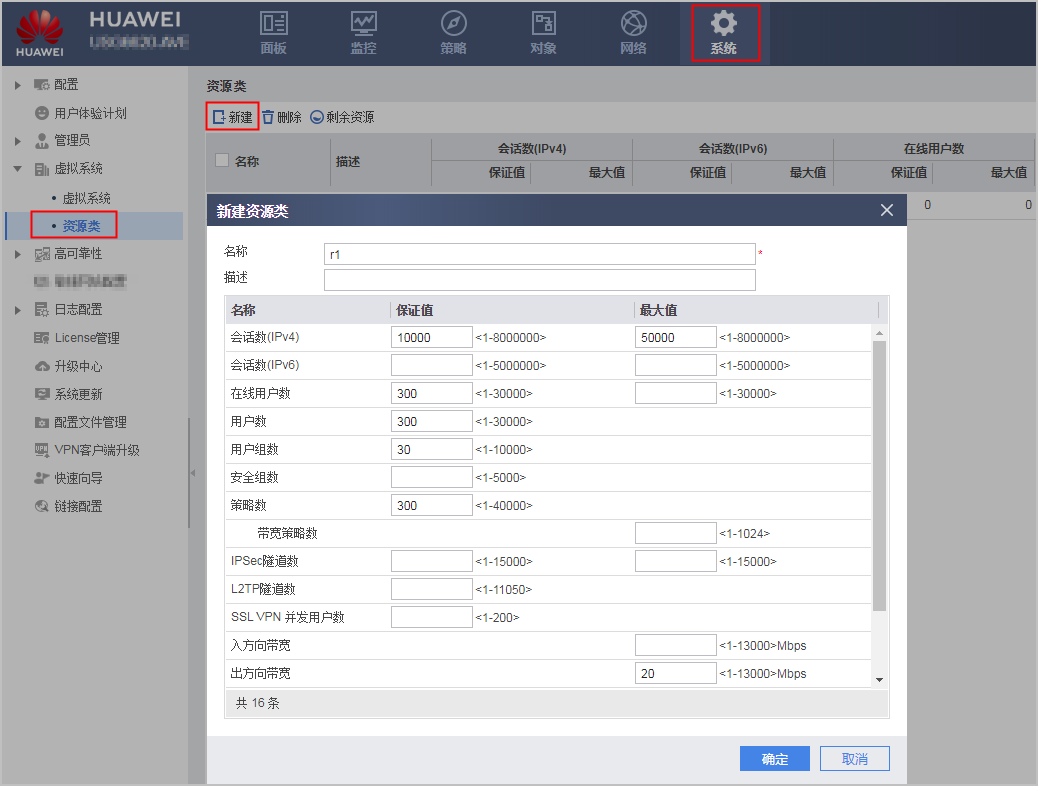Viewport: 1038px width, 786px height.
Task: Focus SSL VPN 并发用户数 field
Action: tap(432, 617)
